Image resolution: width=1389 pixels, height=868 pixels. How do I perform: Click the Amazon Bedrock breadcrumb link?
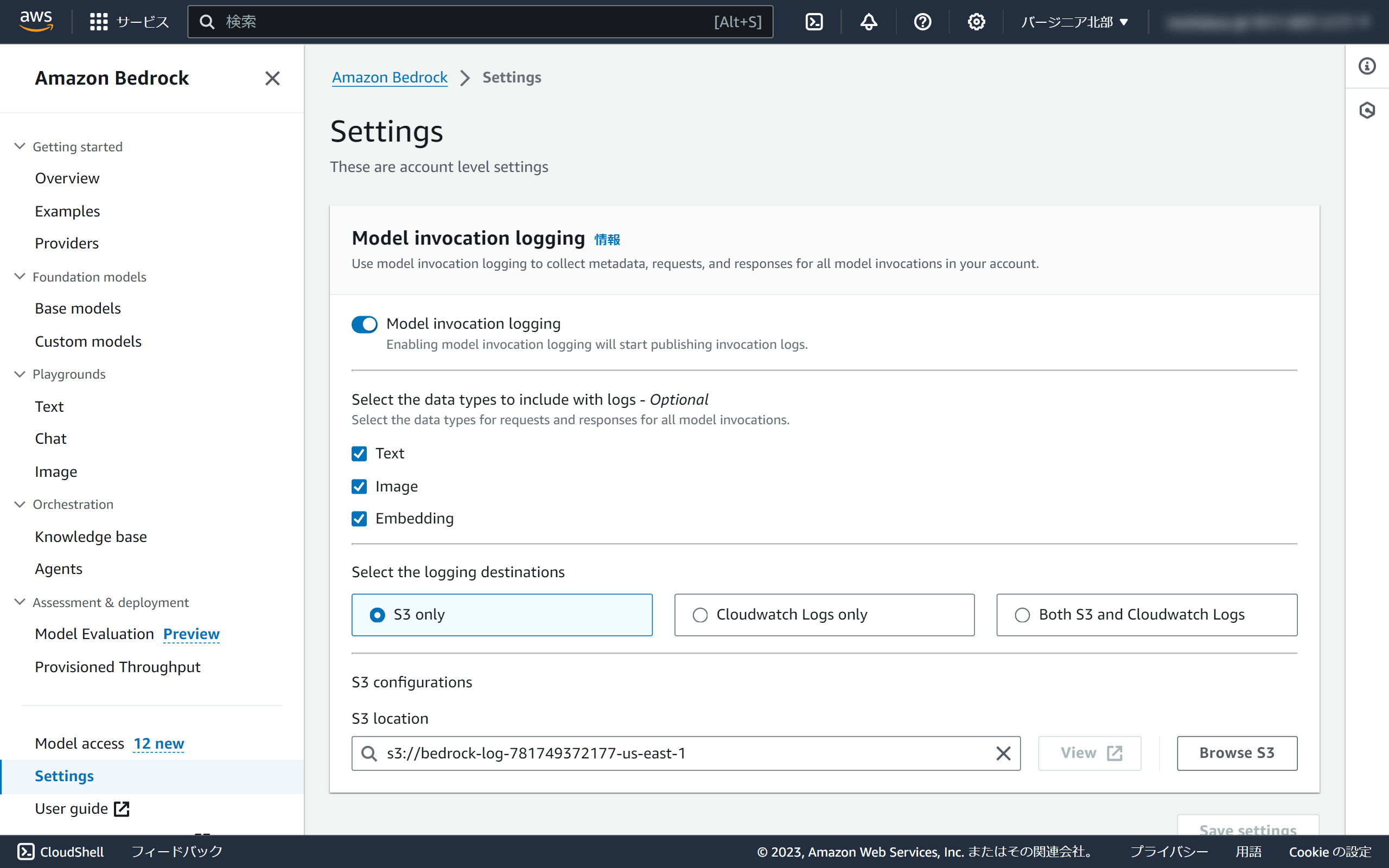(x=390, y=78)
